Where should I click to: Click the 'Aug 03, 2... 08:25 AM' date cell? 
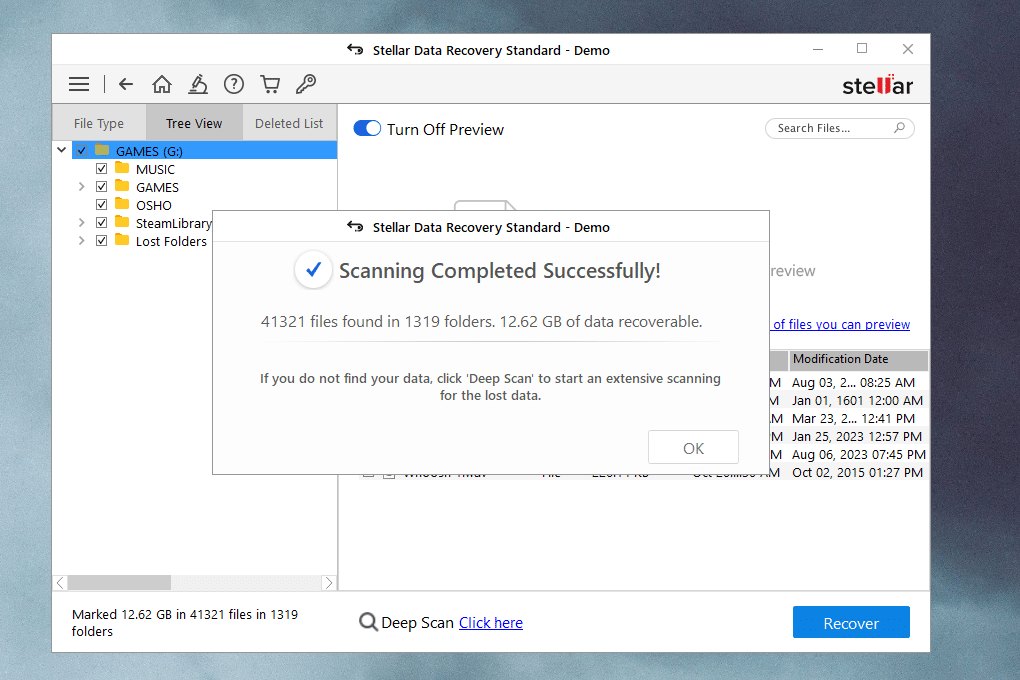coord(853,383)
